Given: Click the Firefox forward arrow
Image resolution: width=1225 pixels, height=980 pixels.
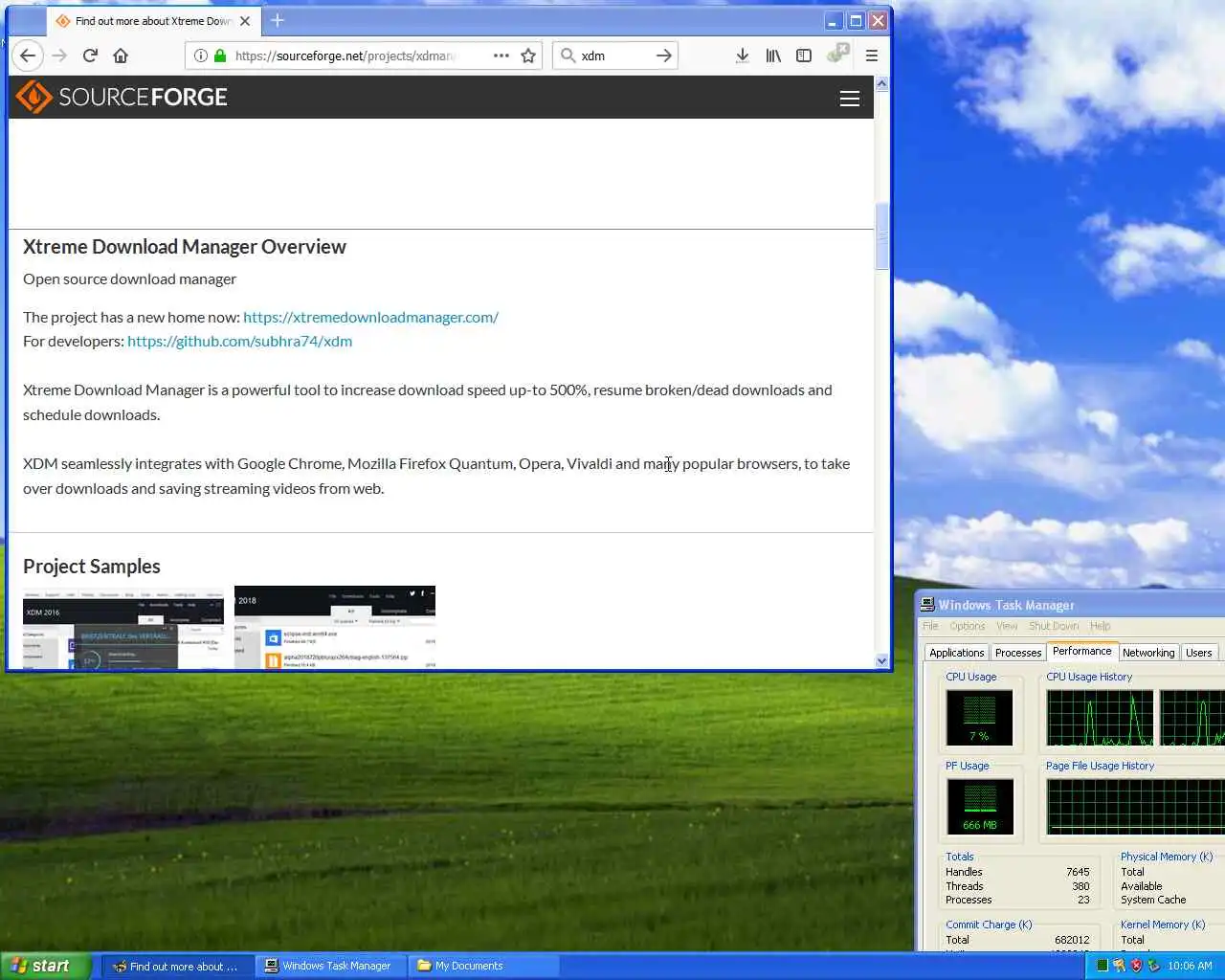Looking at the screenshot, I should [x=59, y=56].
